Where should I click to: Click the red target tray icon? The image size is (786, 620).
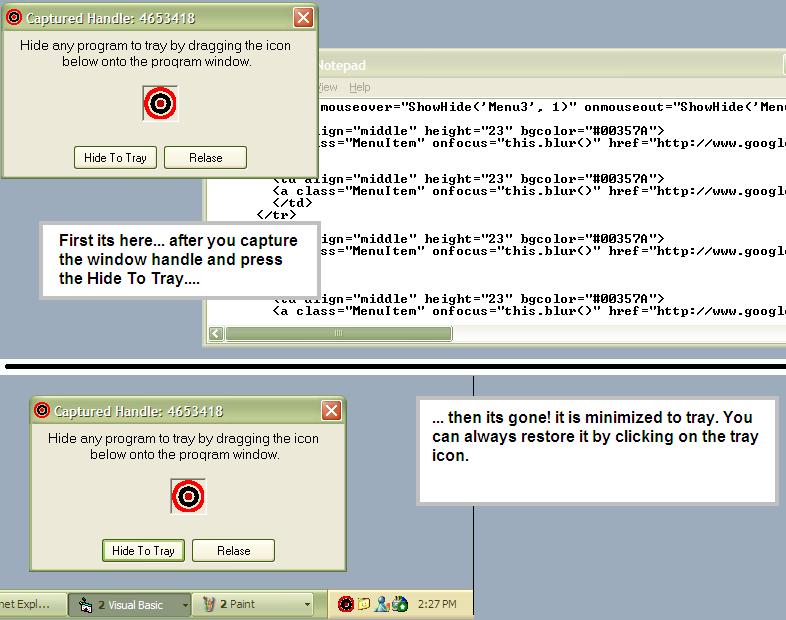[346, 604]
